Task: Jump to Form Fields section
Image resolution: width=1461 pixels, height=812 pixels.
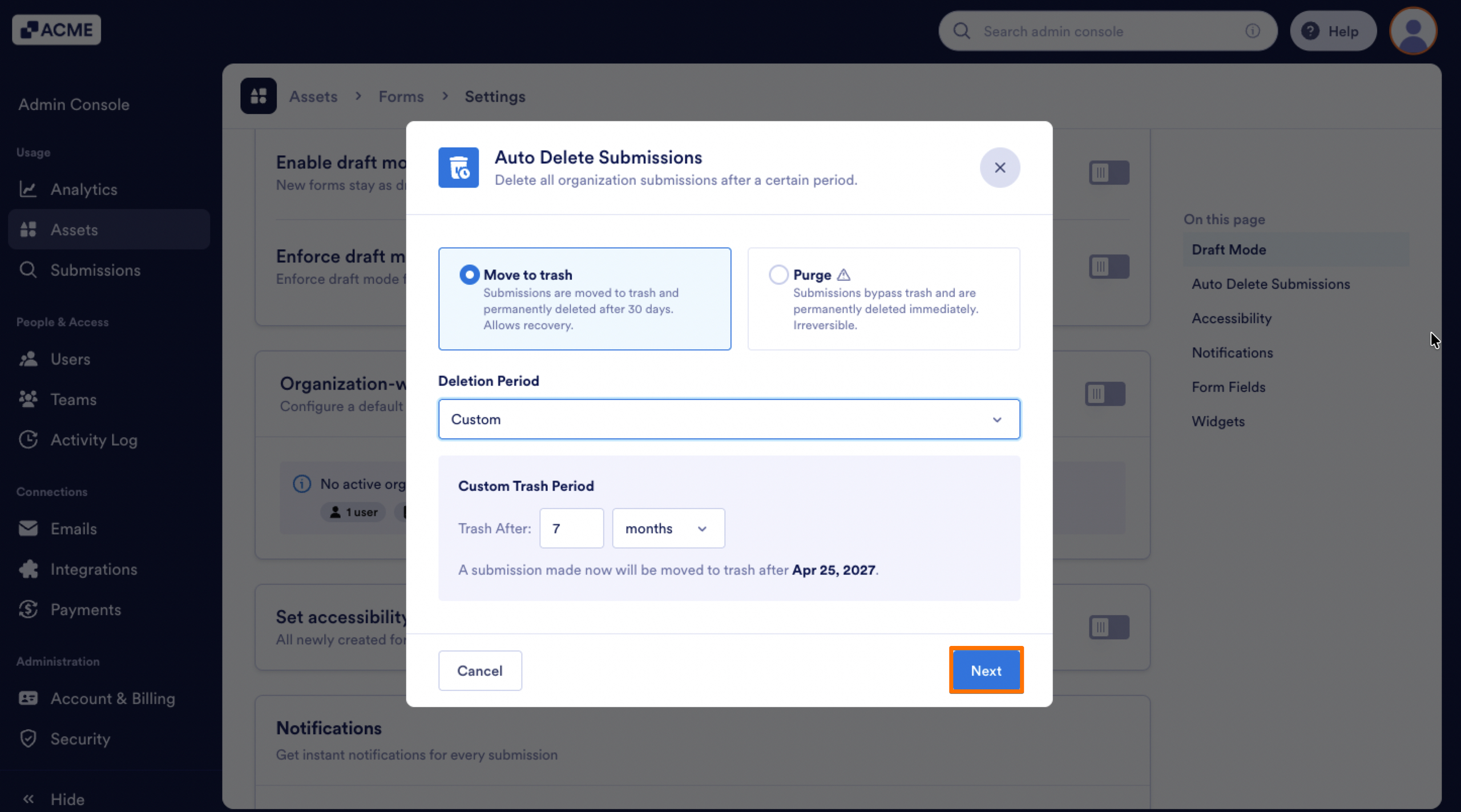Action: (x=1228, y=387)
